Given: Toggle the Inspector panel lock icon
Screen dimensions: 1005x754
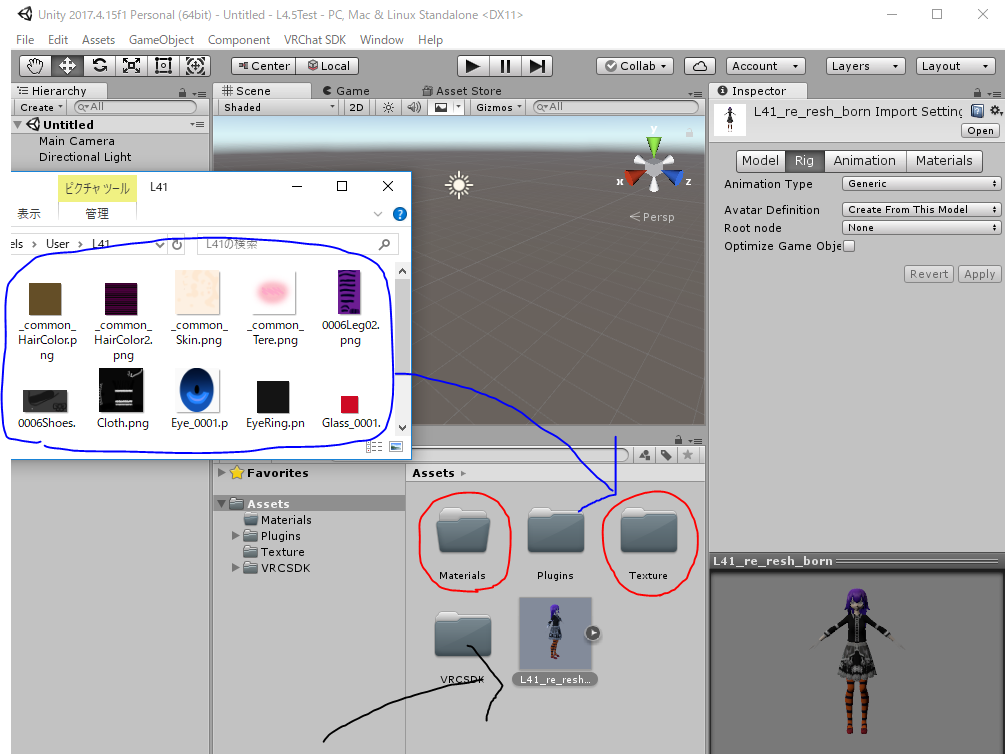Looking at the screenshot, I should click(977, 92).
